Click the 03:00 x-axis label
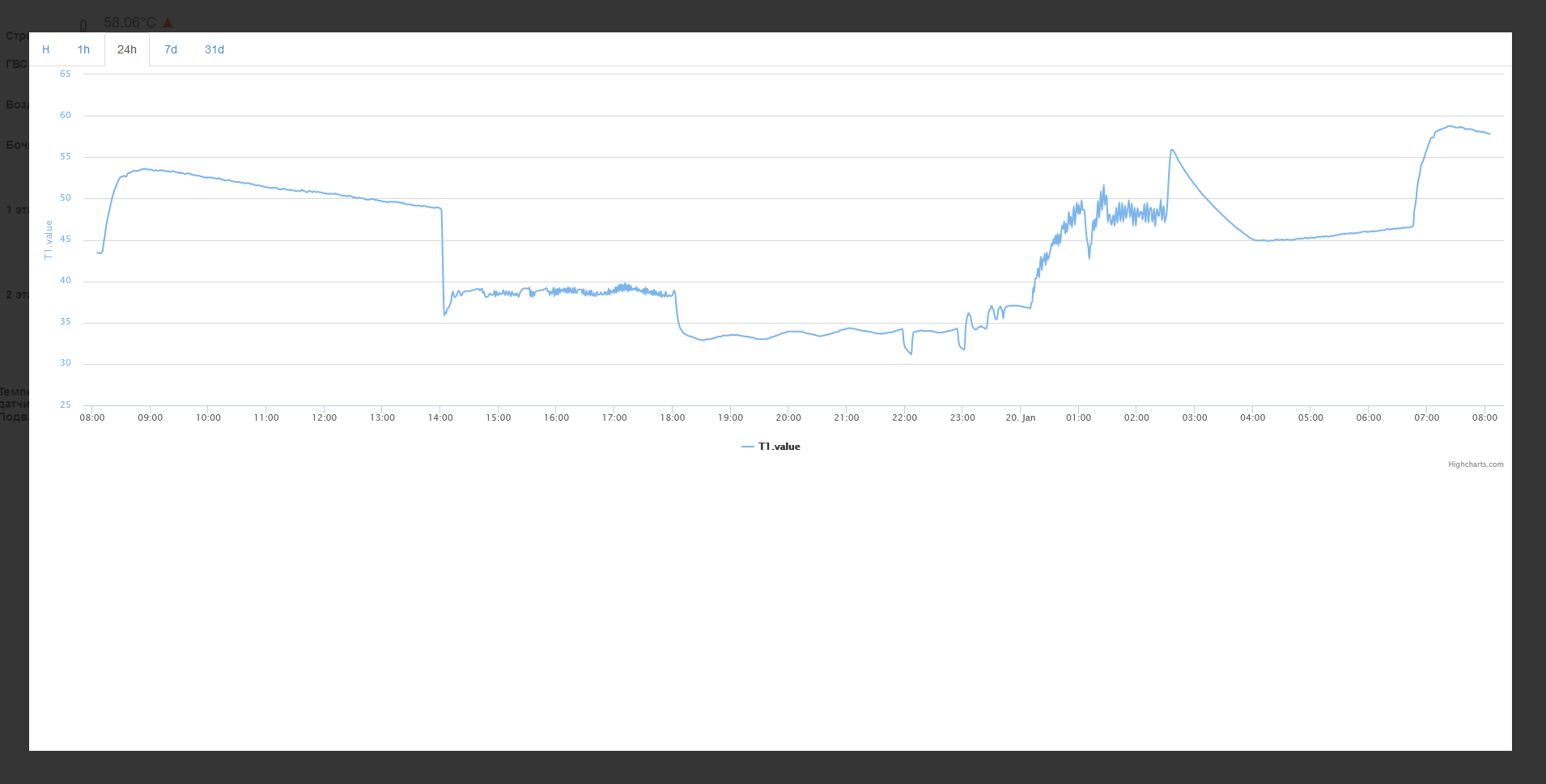Image resolution: width=1546 pixels, height=784 pixels. click(x=1195, y=417)
